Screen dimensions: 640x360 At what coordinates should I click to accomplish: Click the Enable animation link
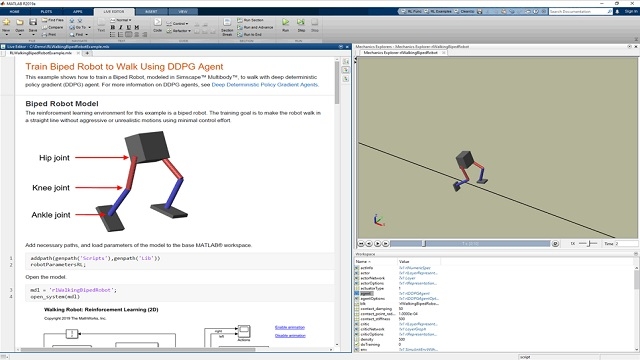pos(290,327)
